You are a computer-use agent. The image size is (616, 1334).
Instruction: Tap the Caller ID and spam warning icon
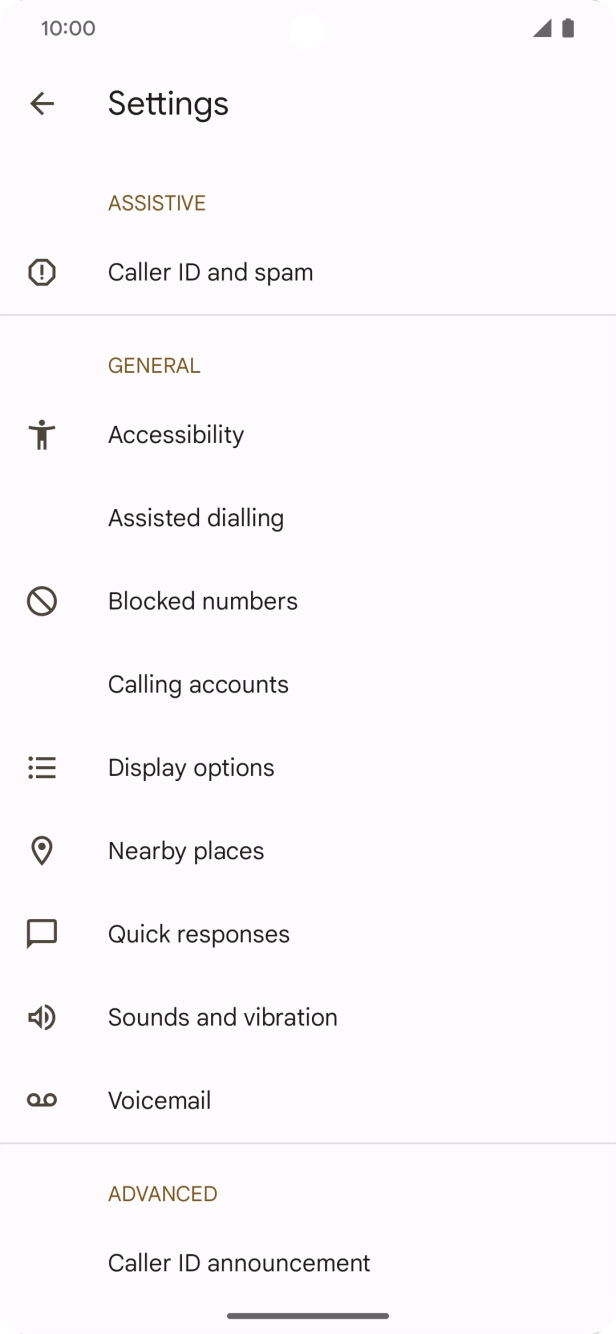[42, 272]
